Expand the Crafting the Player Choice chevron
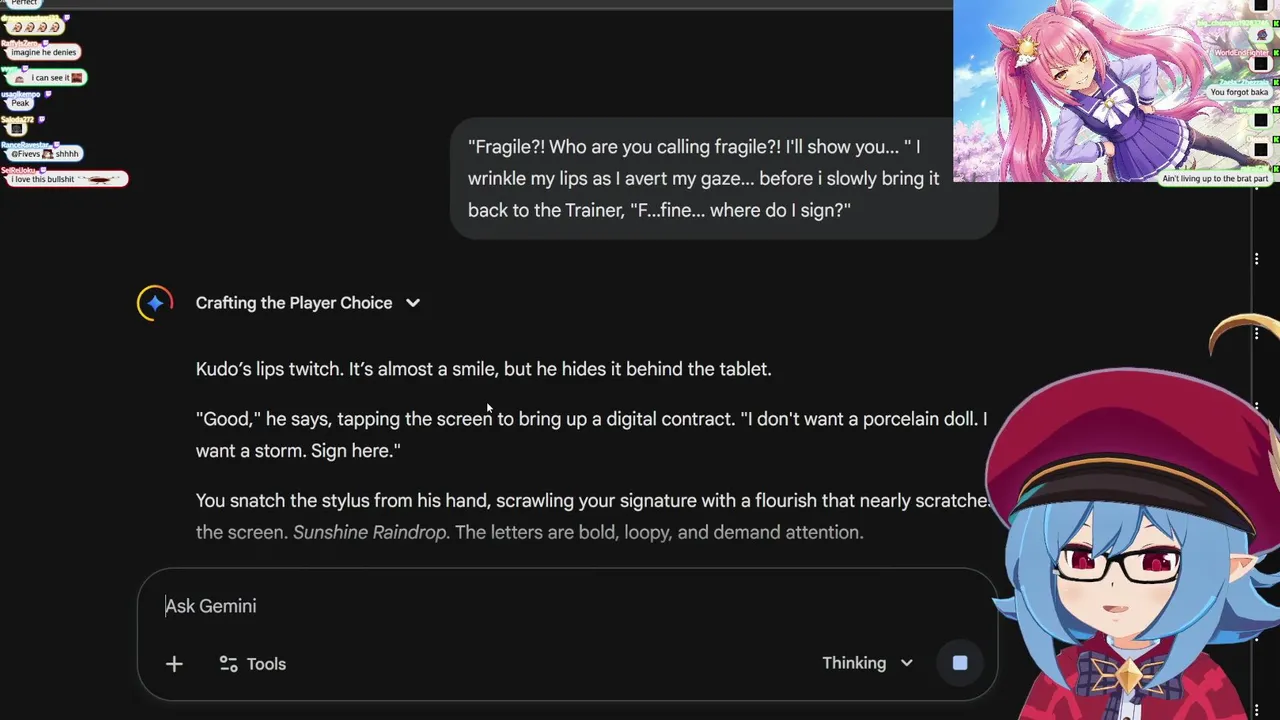This screenshot has height=720, width=1280. coord(413,303)
